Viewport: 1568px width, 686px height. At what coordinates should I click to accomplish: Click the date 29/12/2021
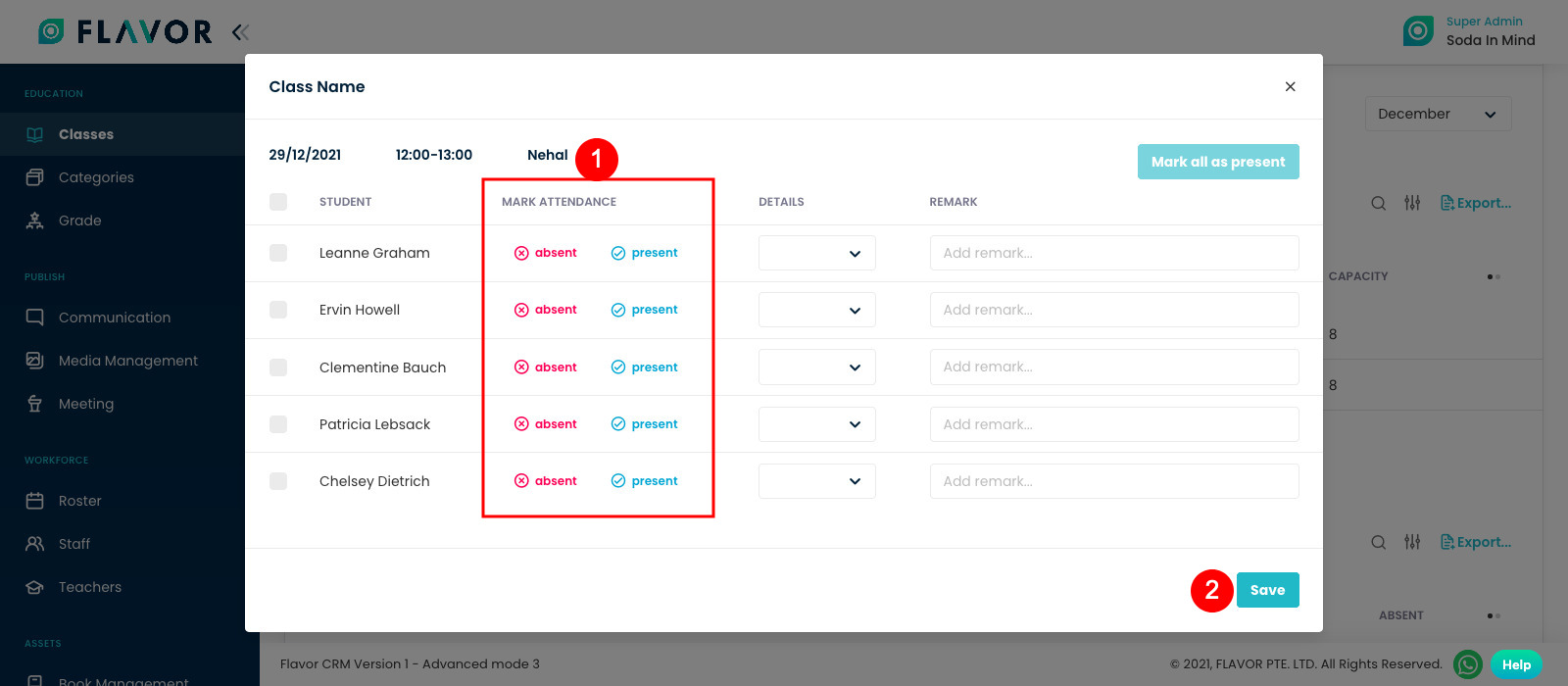click(x=305, y=155)
